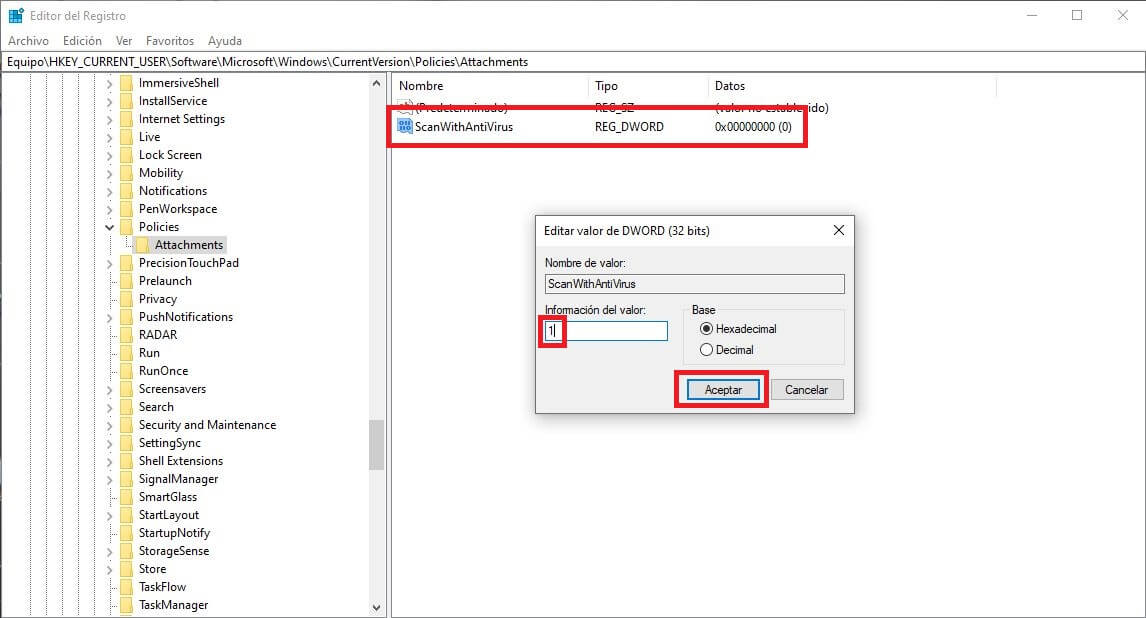Open the Ver menu
The image size is (1146, 618).
[124, 41]
